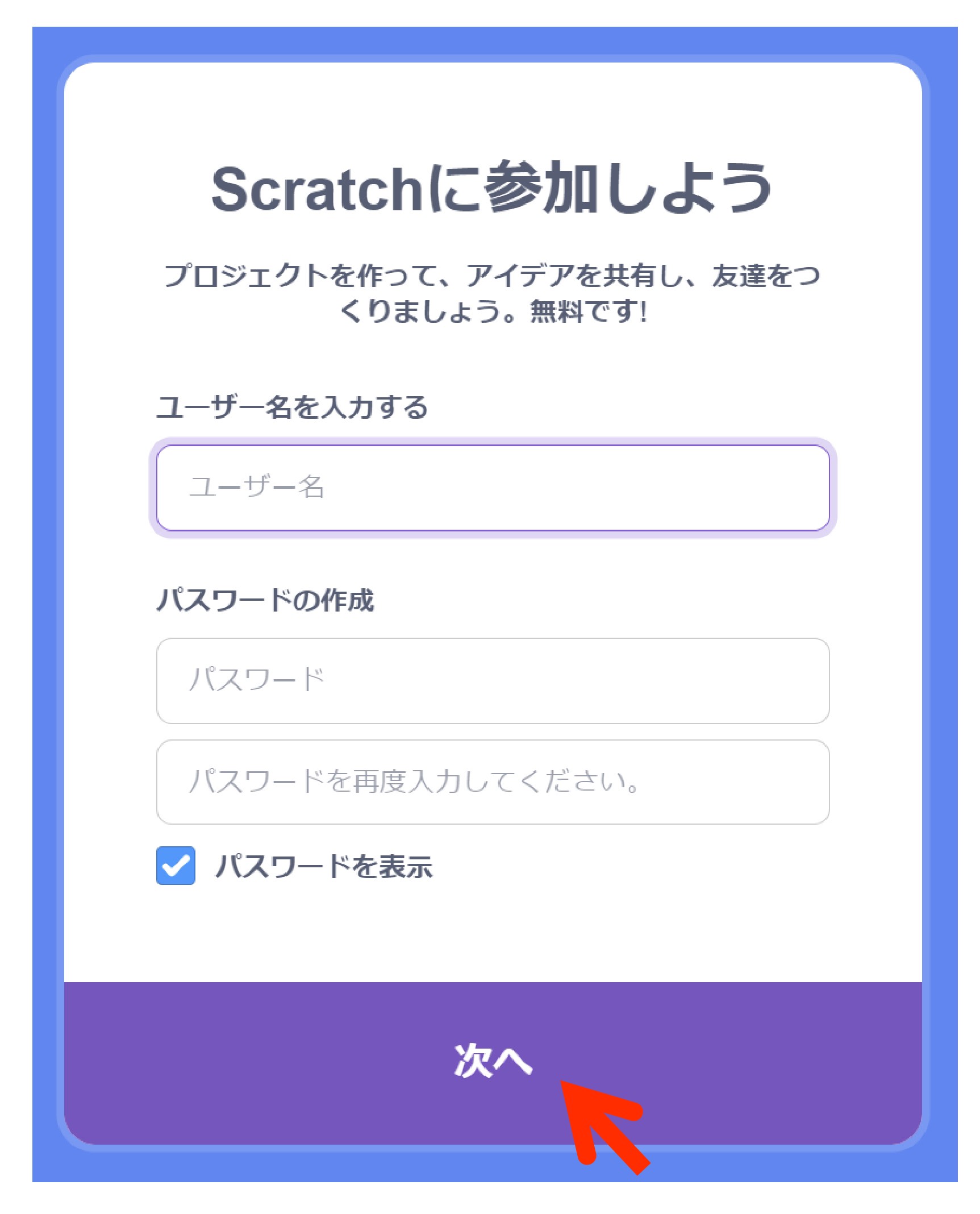This screenshot has width=980, height=1214.
Task: Click the 友達をつ text at the line end
Action: click(766, 276)
